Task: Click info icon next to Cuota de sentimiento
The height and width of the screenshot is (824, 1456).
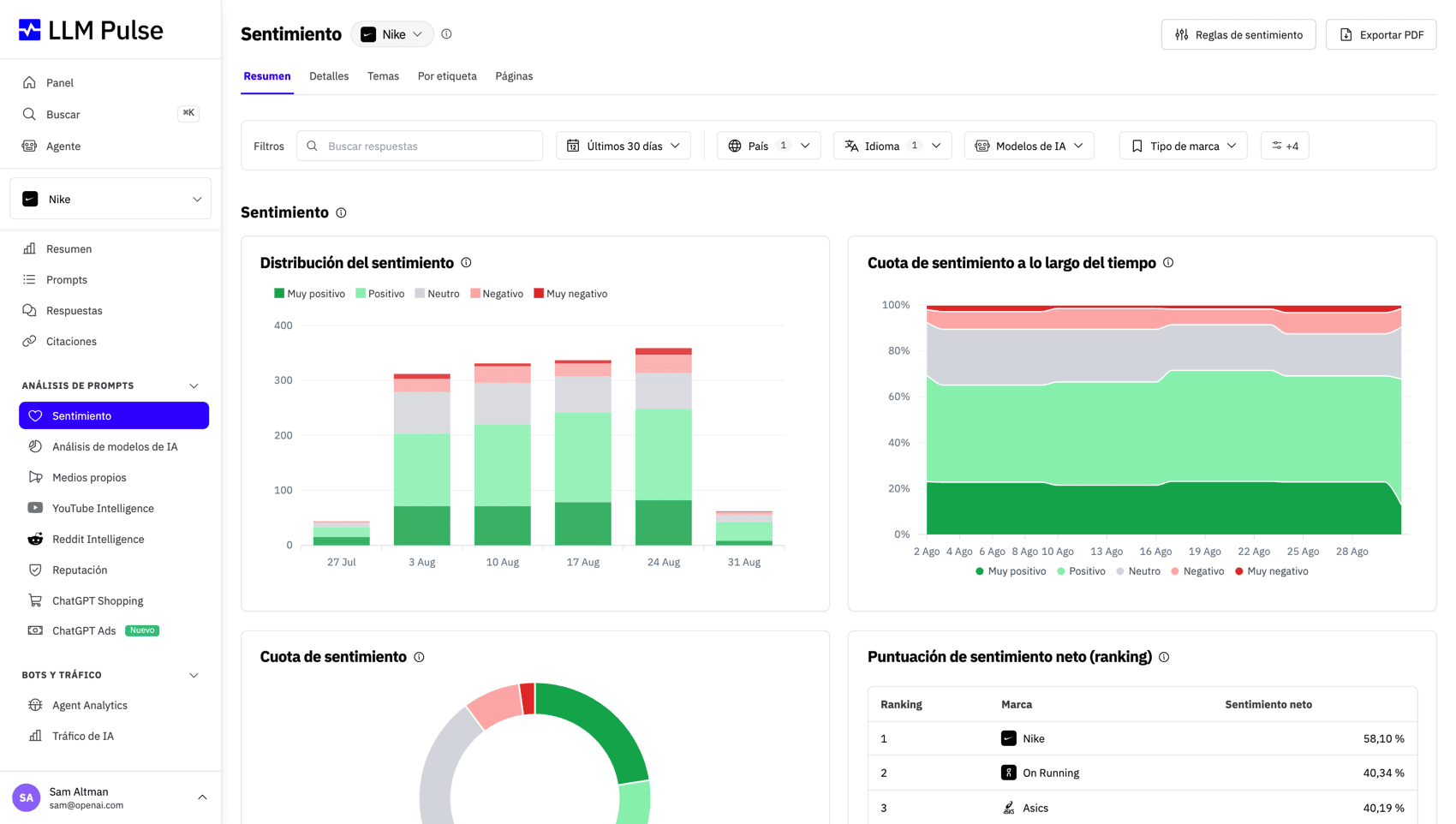Action: click(x=419, y=657)
